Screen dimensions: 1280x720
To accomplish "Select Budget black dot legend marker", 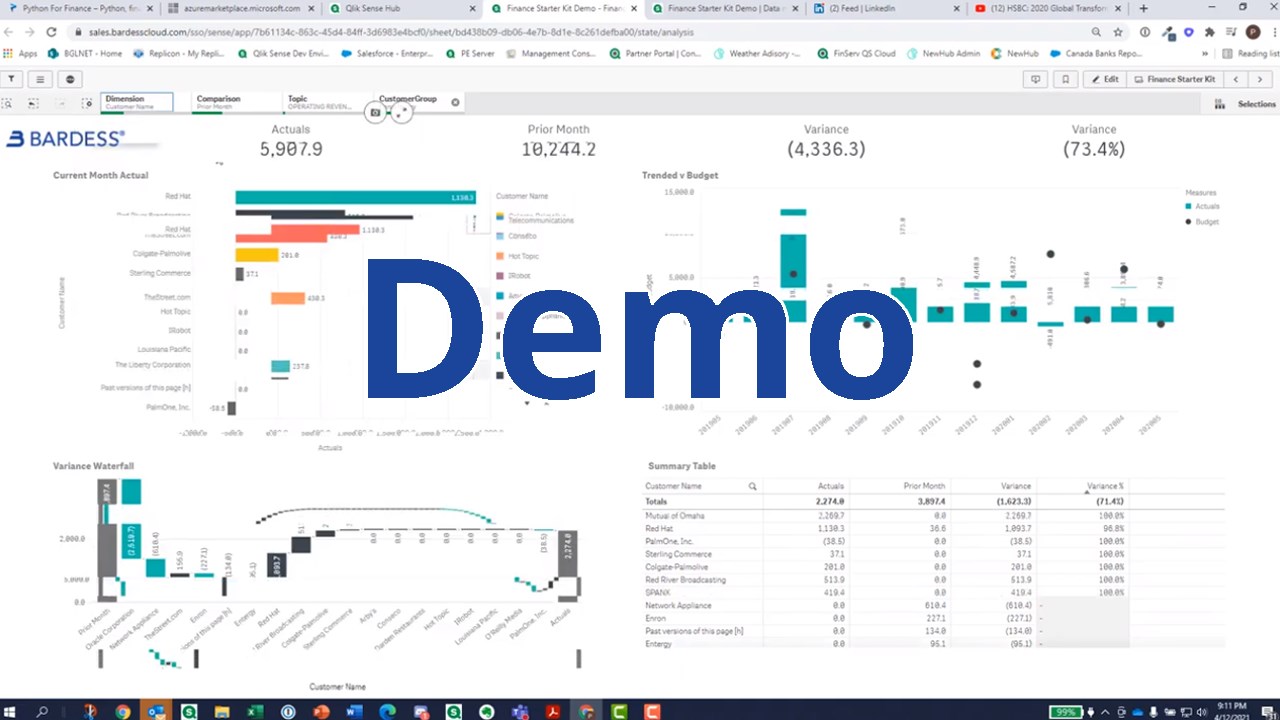I will (1189, 221).
